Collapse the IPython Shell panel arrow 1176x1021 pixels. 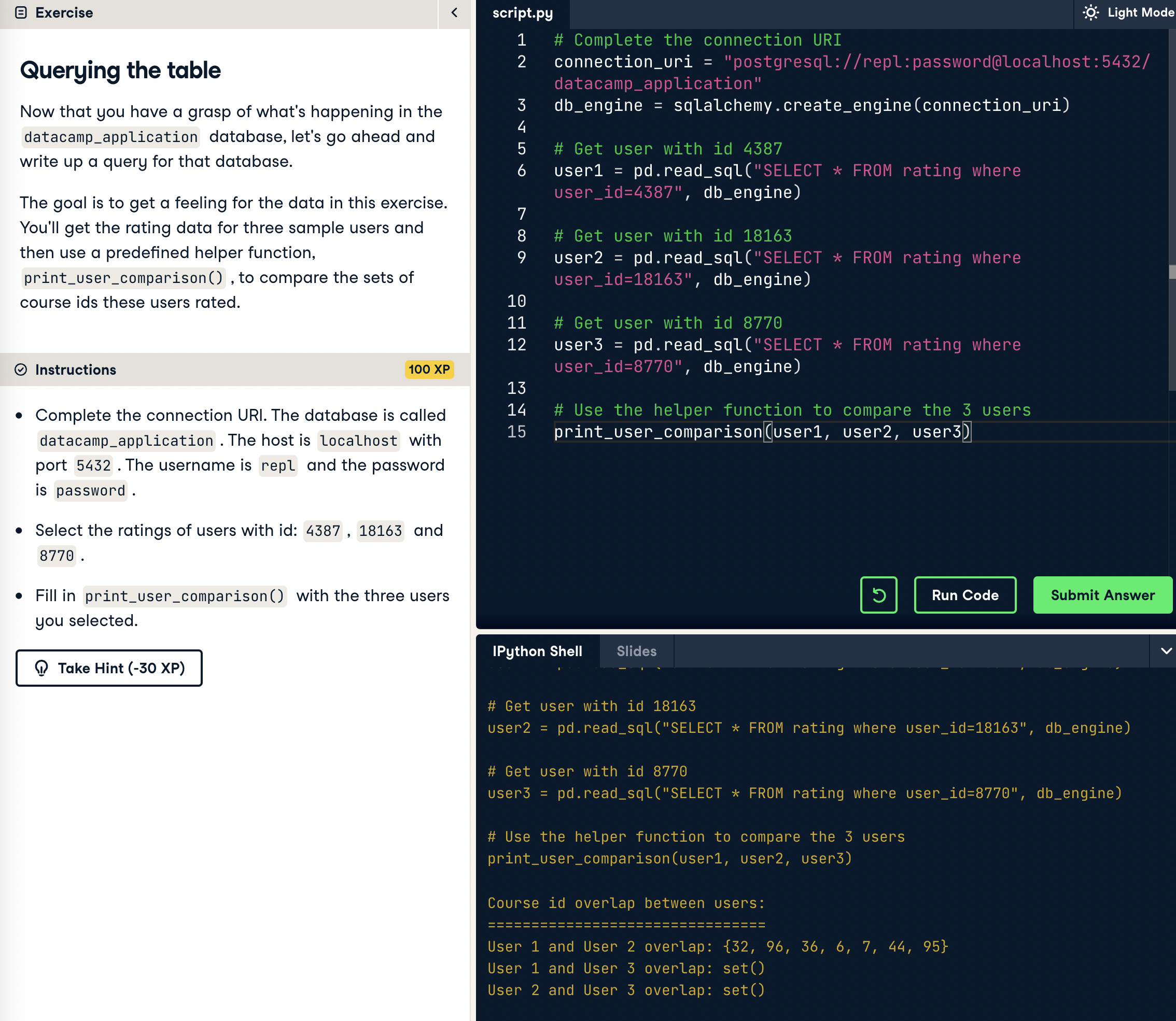(1166, 650)
